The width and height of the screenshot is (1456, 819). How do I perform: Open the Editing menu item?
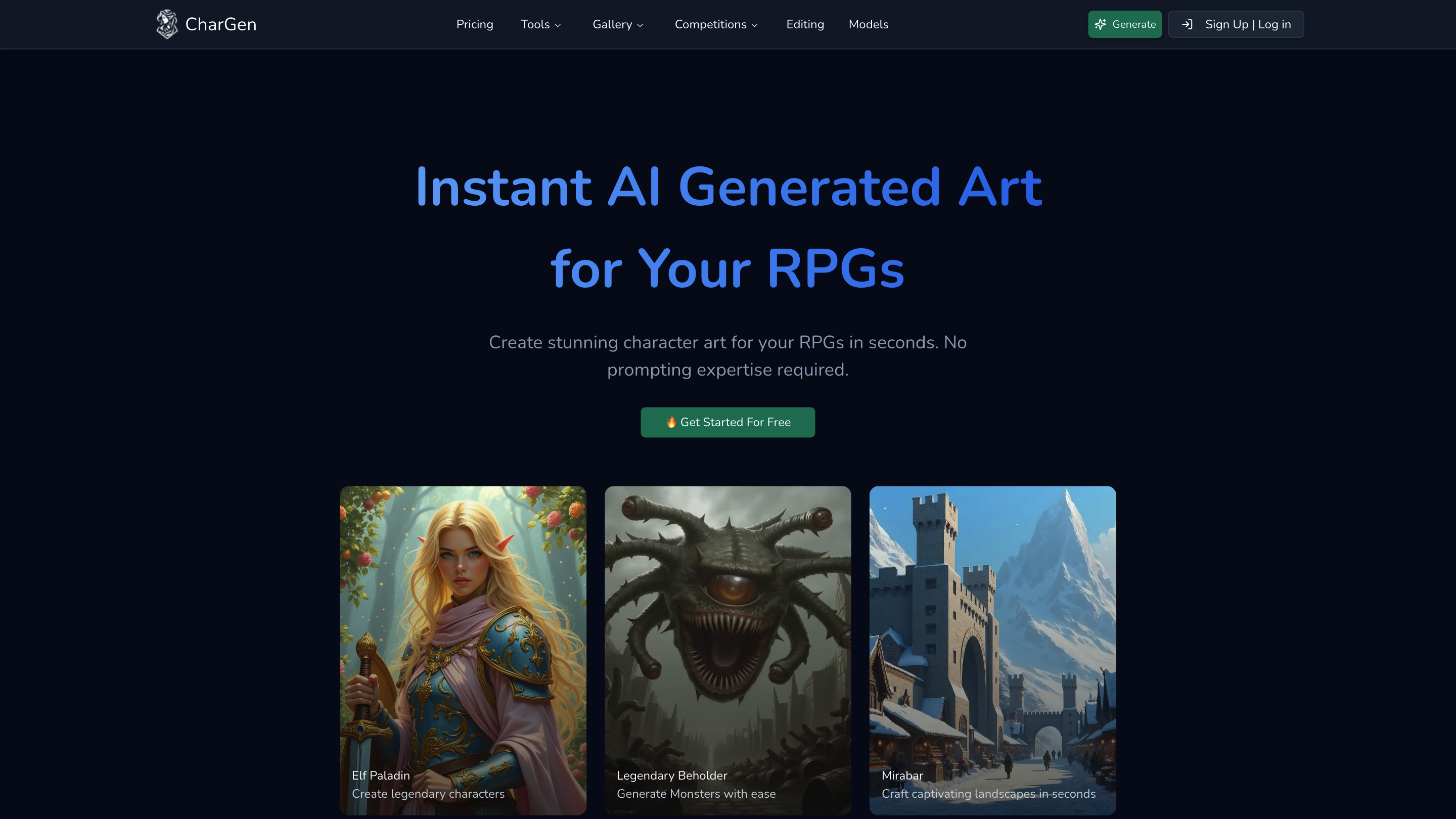(805, 24)
